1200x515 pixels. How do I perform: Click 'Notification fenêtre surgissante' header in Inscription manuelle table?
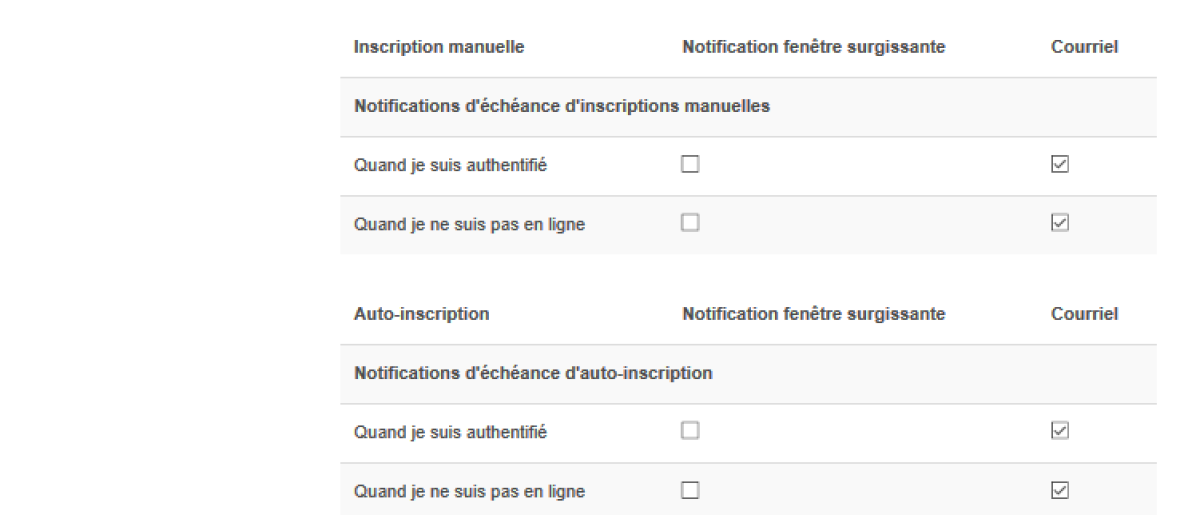[813, 48]
